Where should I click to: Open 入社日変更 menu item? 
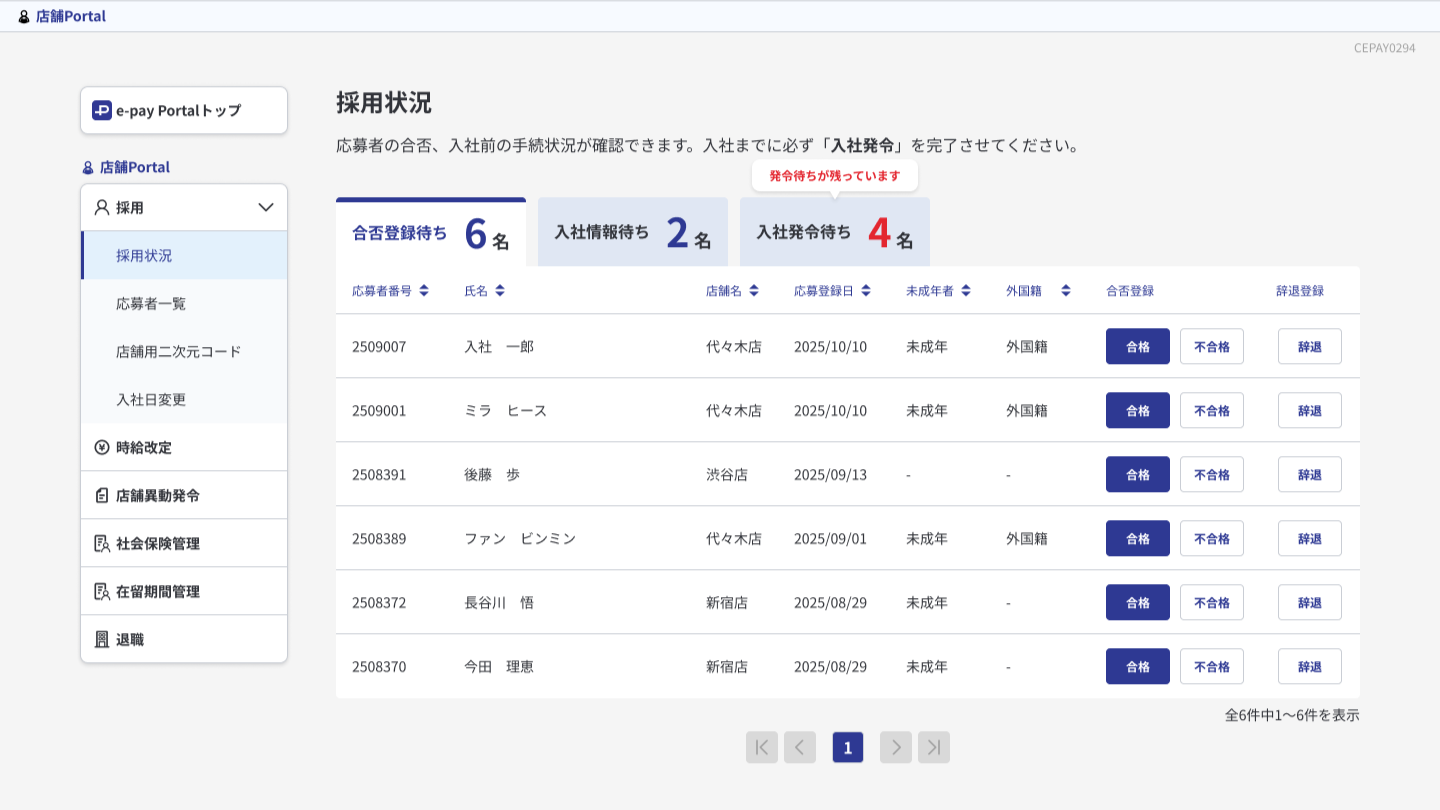point(184,399)
